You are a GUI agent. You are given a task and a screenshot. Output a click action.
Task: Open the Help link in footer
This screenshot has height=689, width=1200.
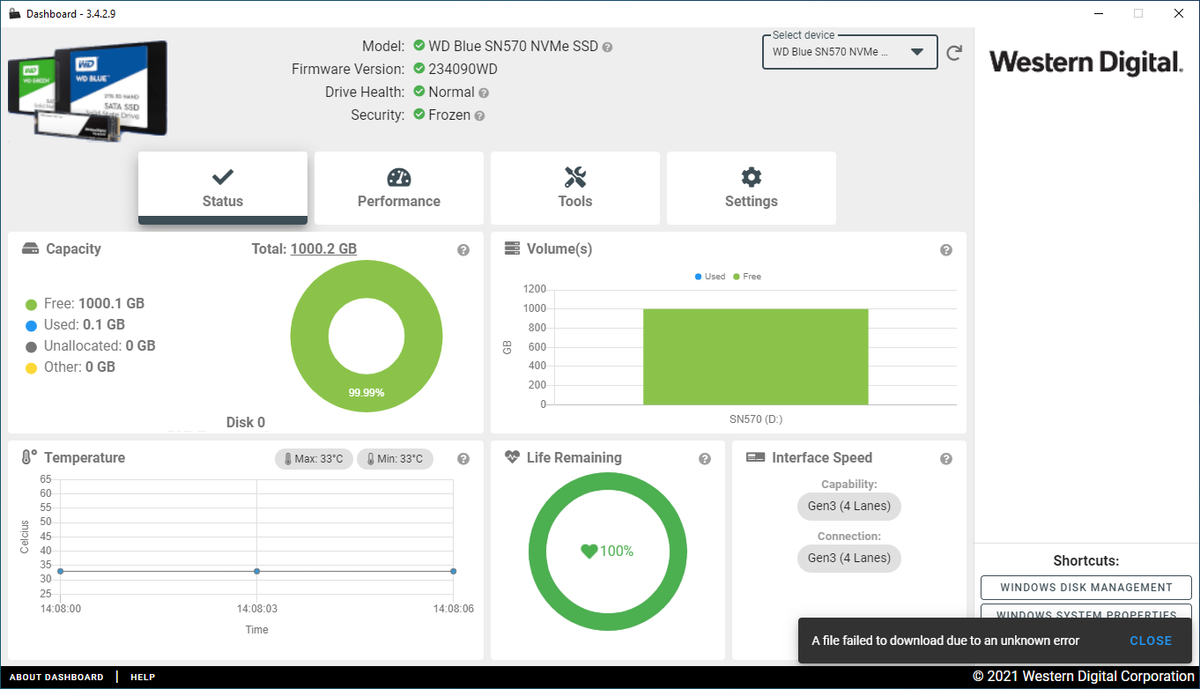142,677
